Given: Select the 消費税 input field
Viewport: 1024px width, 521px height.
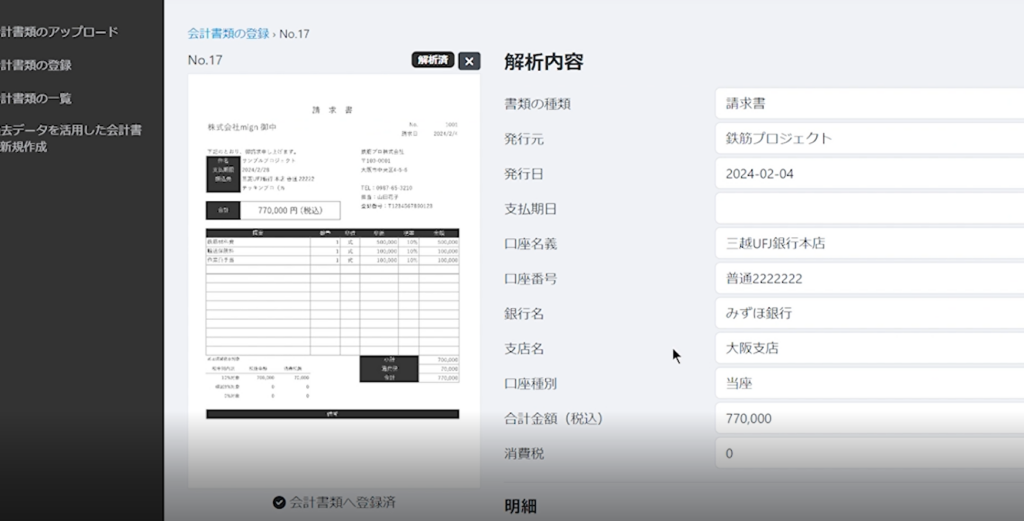Looking at the screenshot, I should click(x=868, y=454).
